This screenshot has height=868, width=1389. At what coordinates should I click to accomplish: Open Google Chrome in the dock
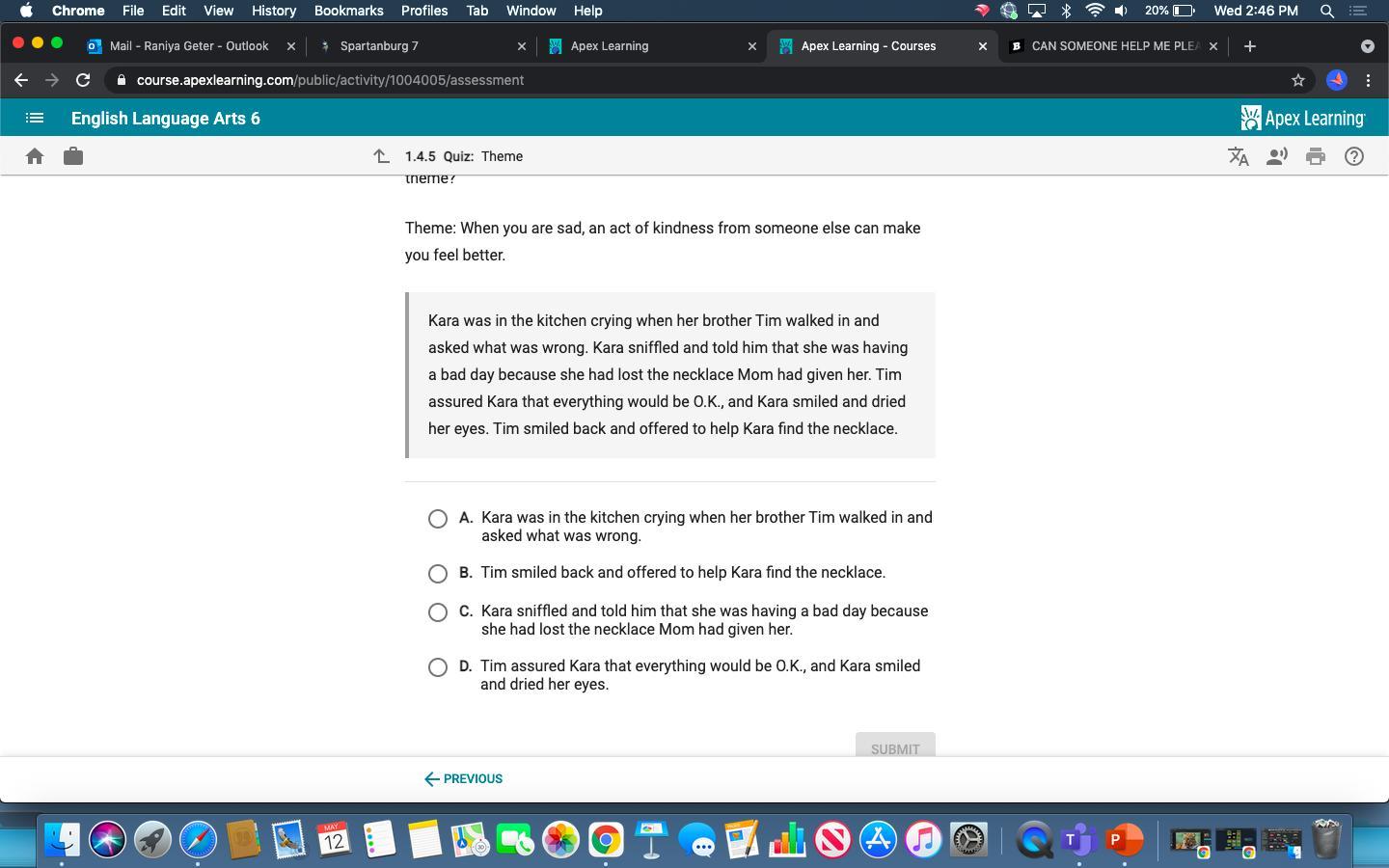click(x=606, y=840)
